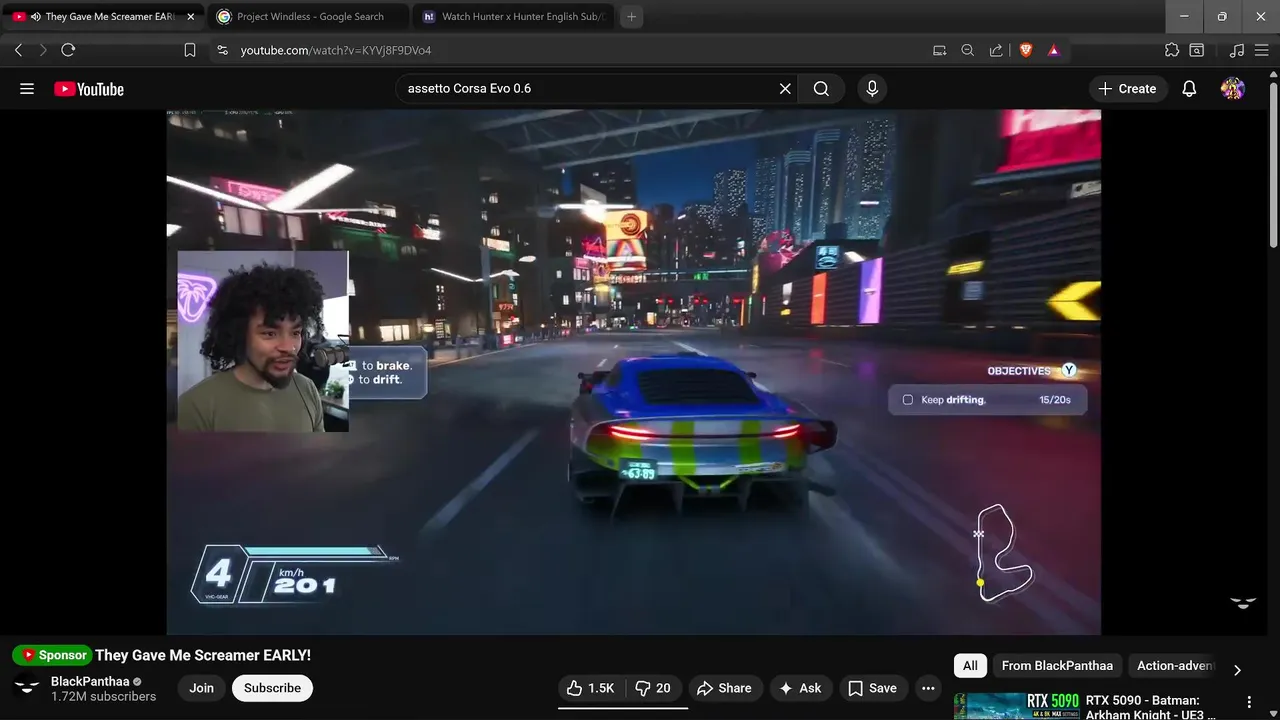Click the BlackPanthaa watermark on video
This screenshot has height=720, width=1280.
click(1243, 602)
